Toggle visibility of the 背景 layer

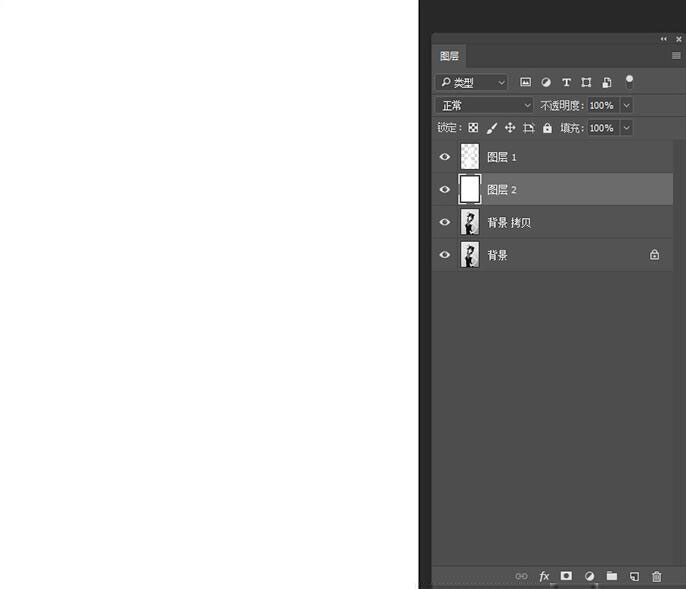click(x=444, y=254)
